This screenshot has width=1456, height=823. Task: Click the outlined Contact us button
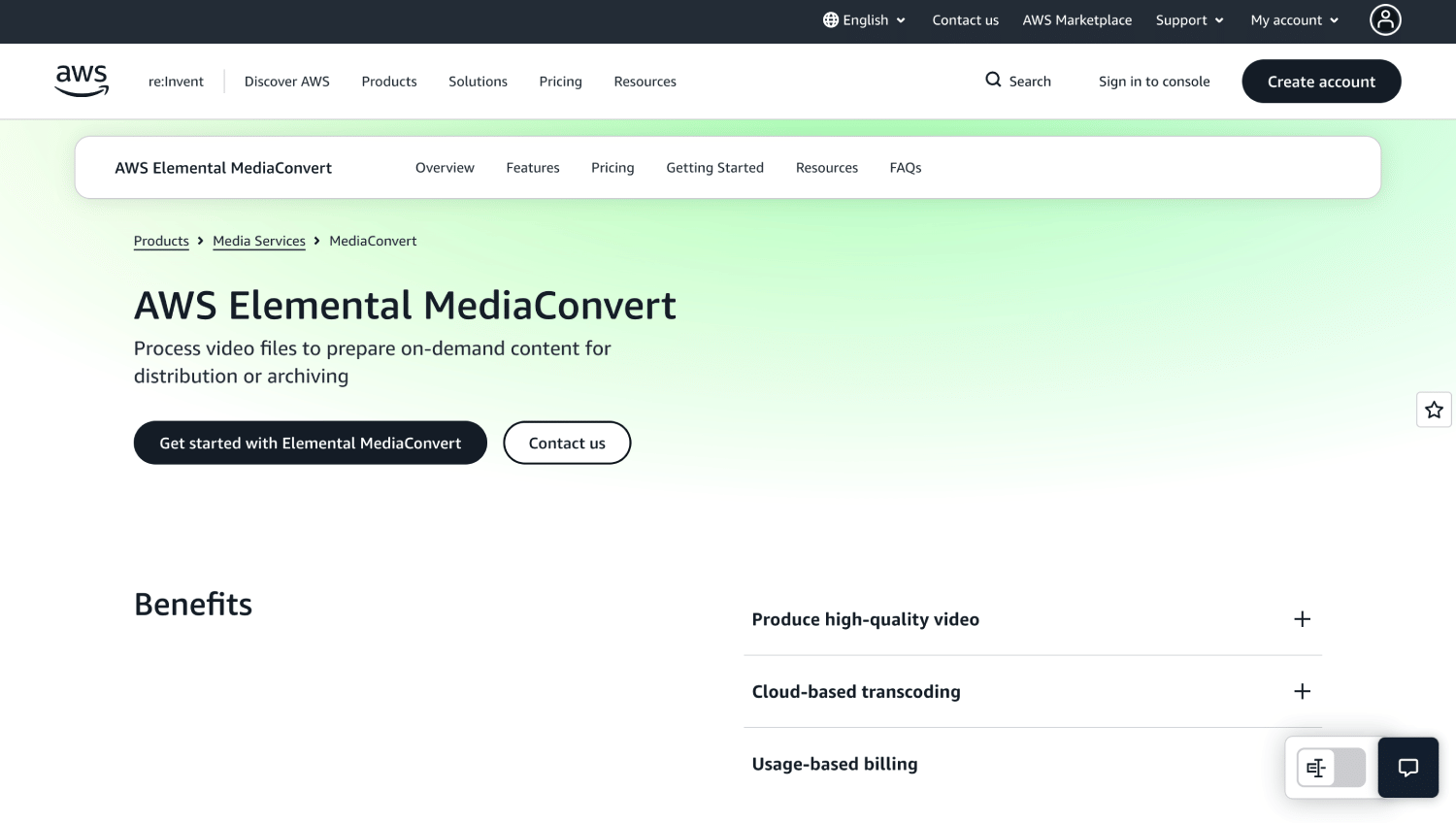point(567,443)
